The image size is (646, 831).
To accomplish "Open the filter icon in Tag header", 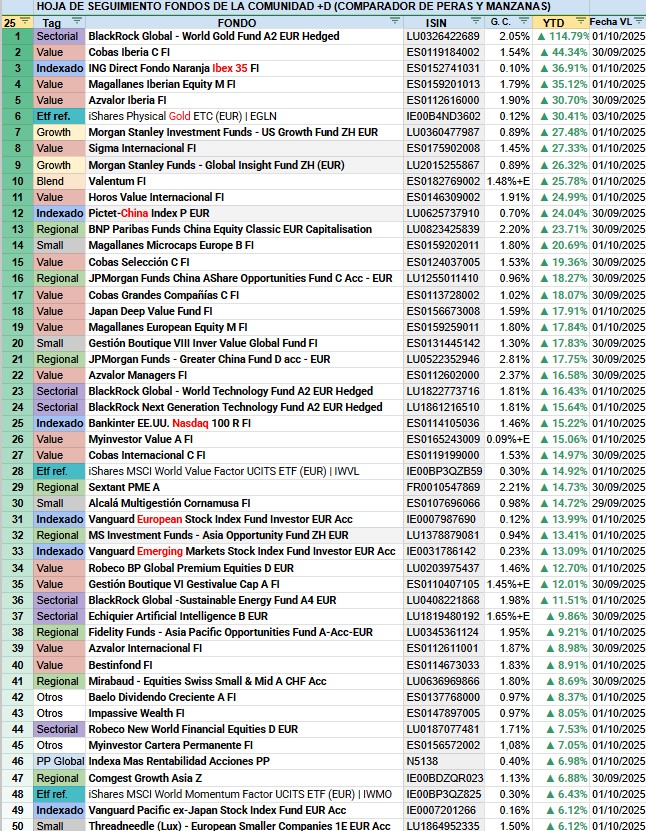I will click(x=76, y=22).
